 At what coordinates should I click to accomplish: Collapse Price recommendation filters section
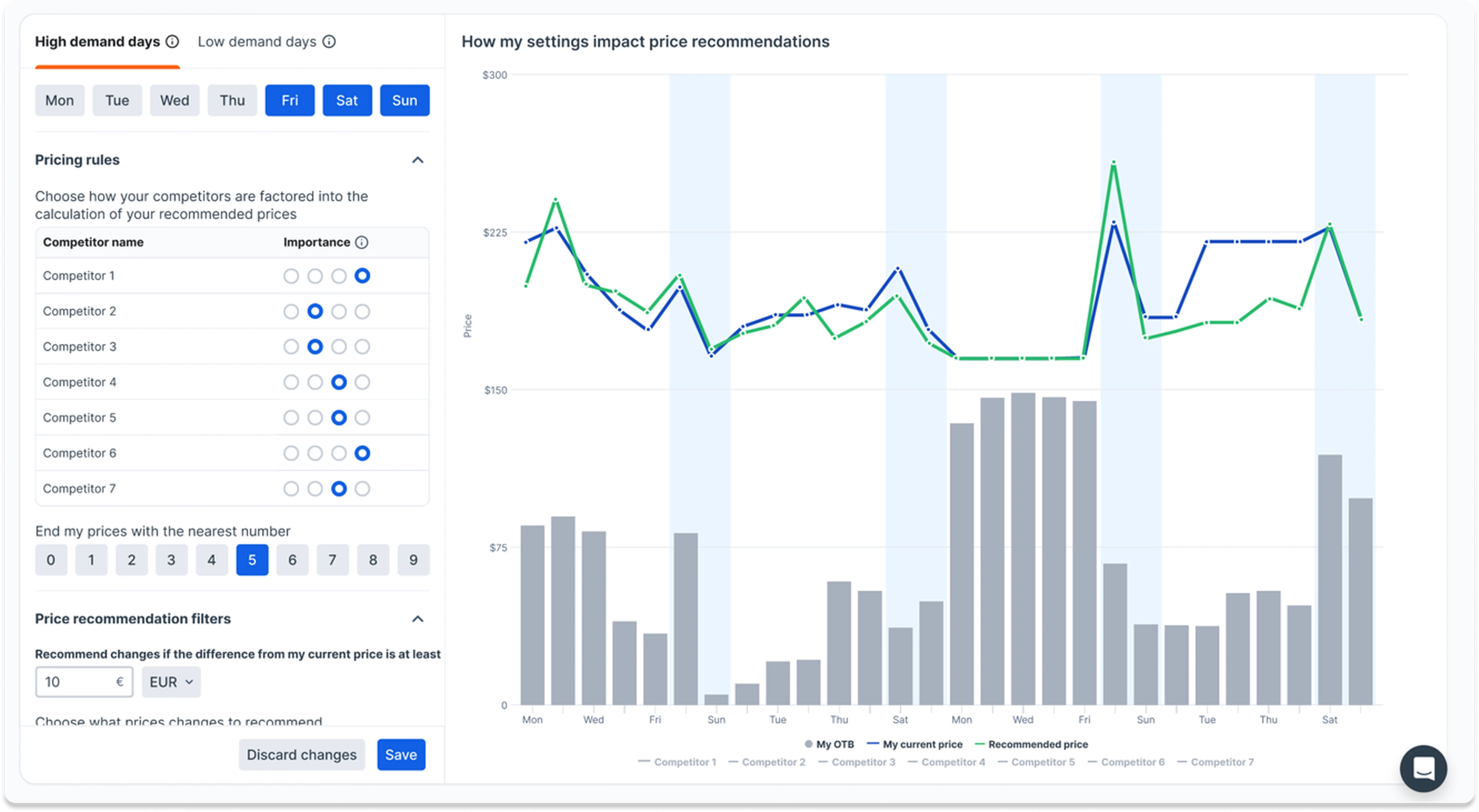pos(418,619)
